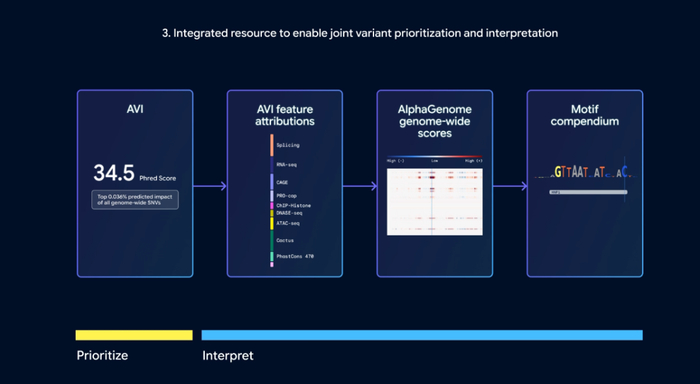This screenshot has height=384, width=700.
Task: Click the dark navy RNA-seq color segment
Action: pyautogui.click(x=272, y=165)
